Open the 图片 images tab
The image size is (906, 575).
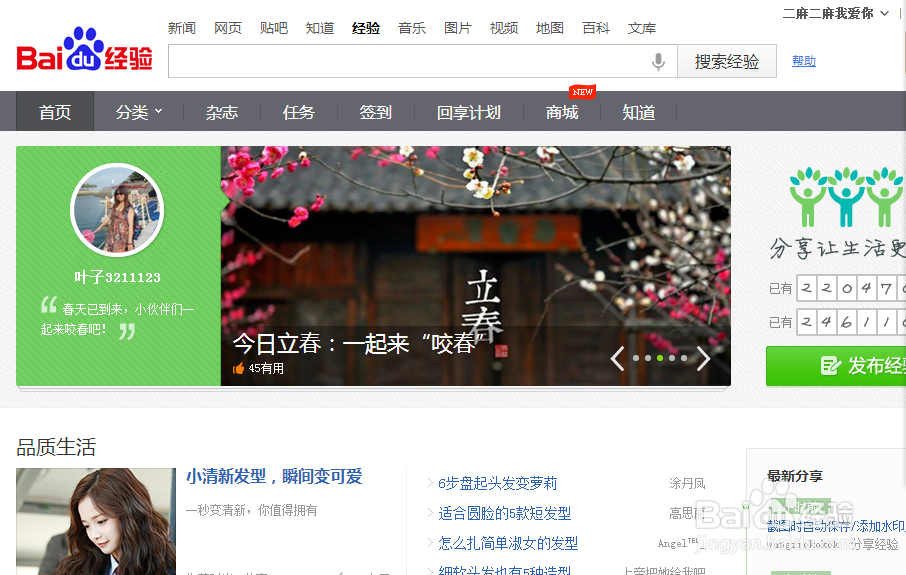pos(458,28)
